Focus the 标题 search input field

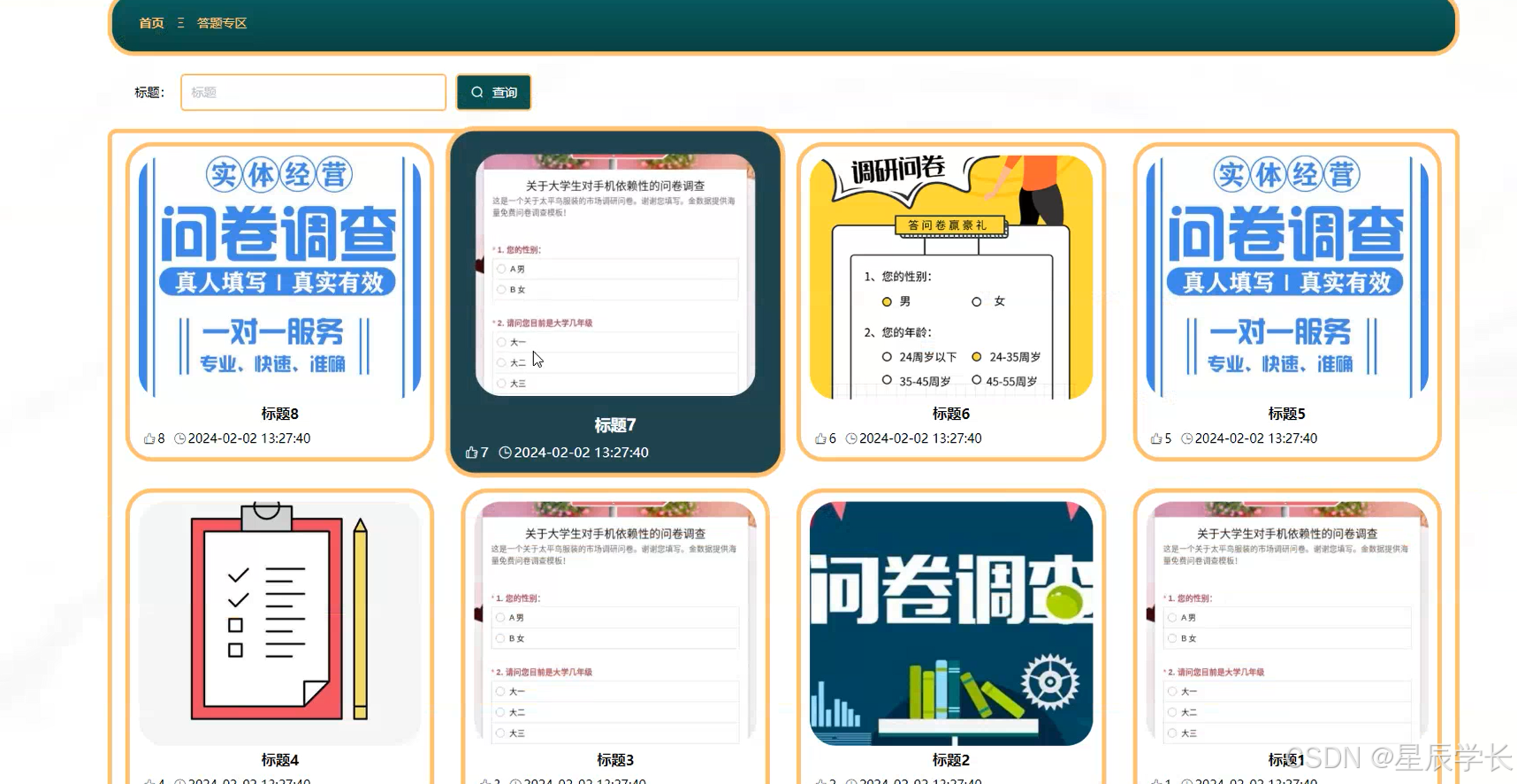pyautogui.click(x=313, y=92)
